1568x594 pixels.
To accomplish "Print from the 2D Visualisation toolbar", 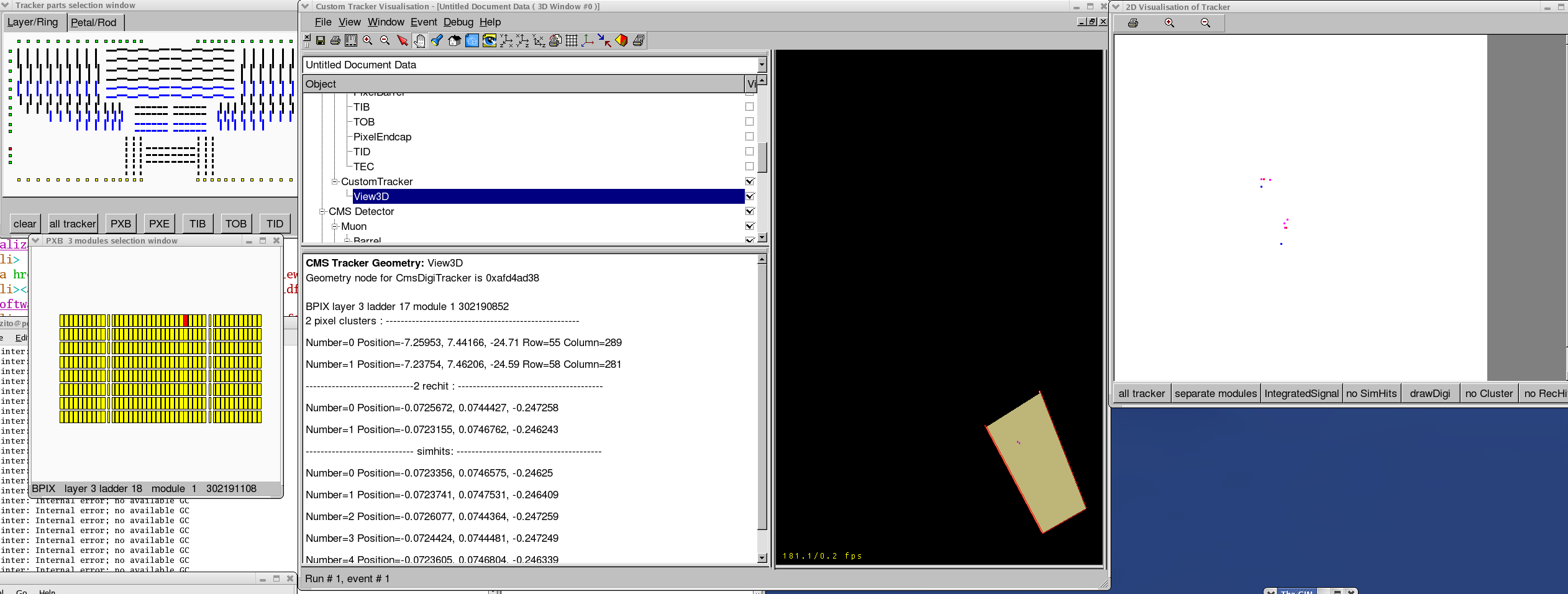I will point(1133,23).
